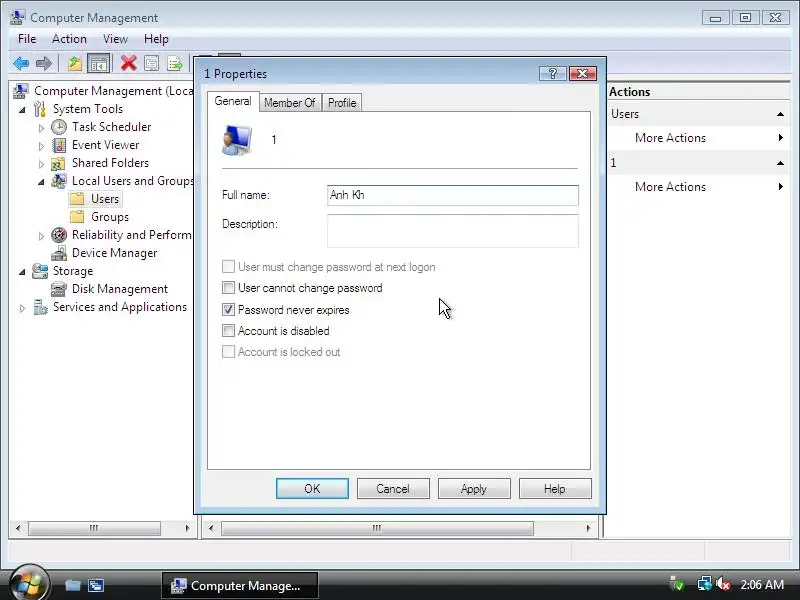Collapse Local Users and Groups node

(41, 182)
